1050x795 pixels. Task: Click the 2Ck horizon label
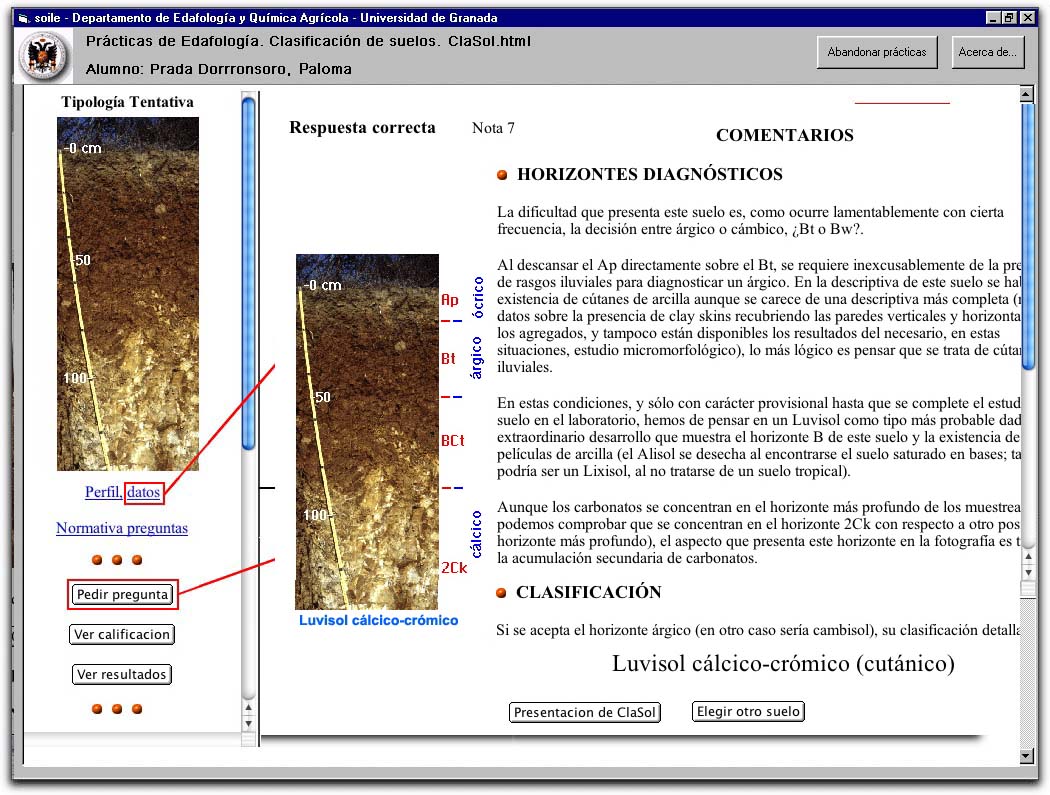454,567
